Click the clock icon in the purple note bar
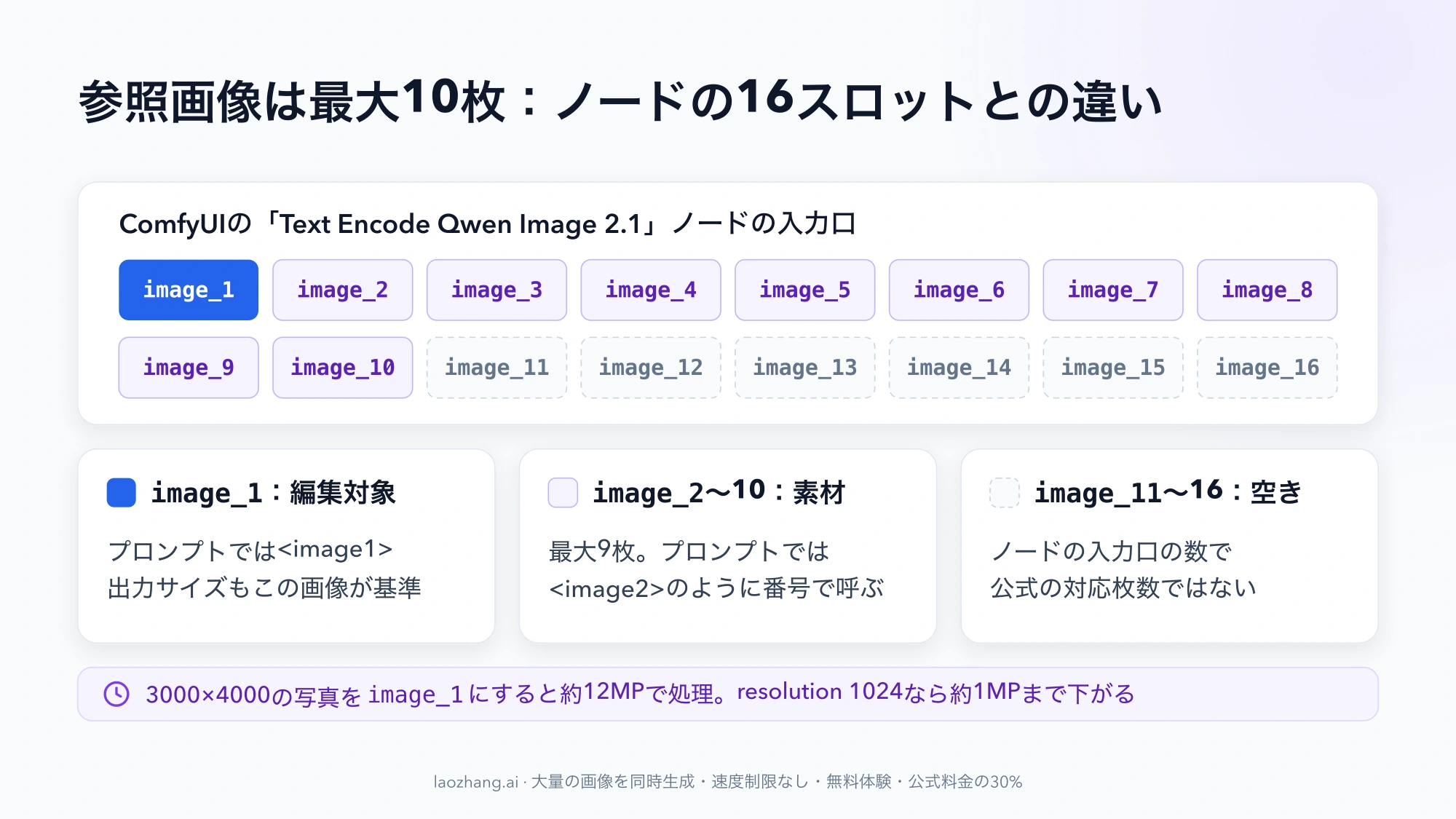This screenshot has width=1456, height=819. click(x=116, y=694)
